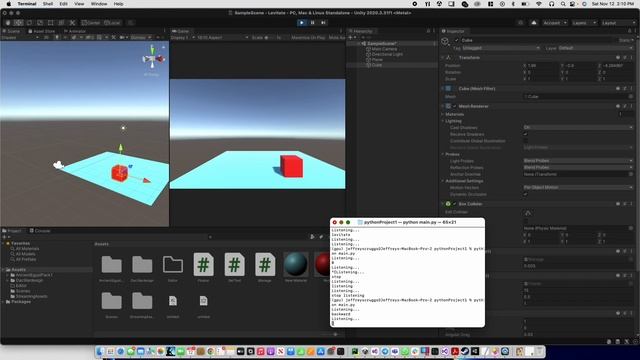Open the Motion Vectors dropdown
This screenshot has height=360, width=640.
pos(578,187)
